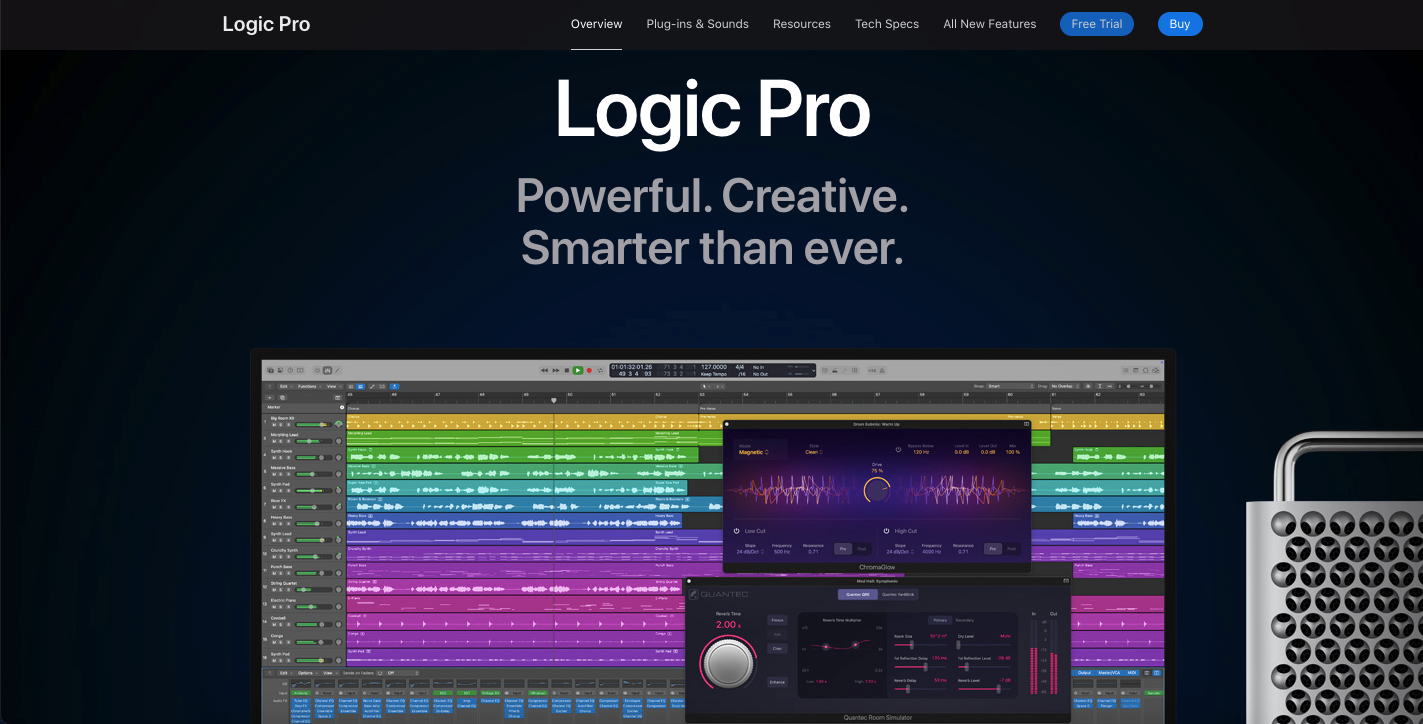Click the Quantec Reverb Time knob
This screenshot has height=724, width=1423.
(x=728, y=664)
